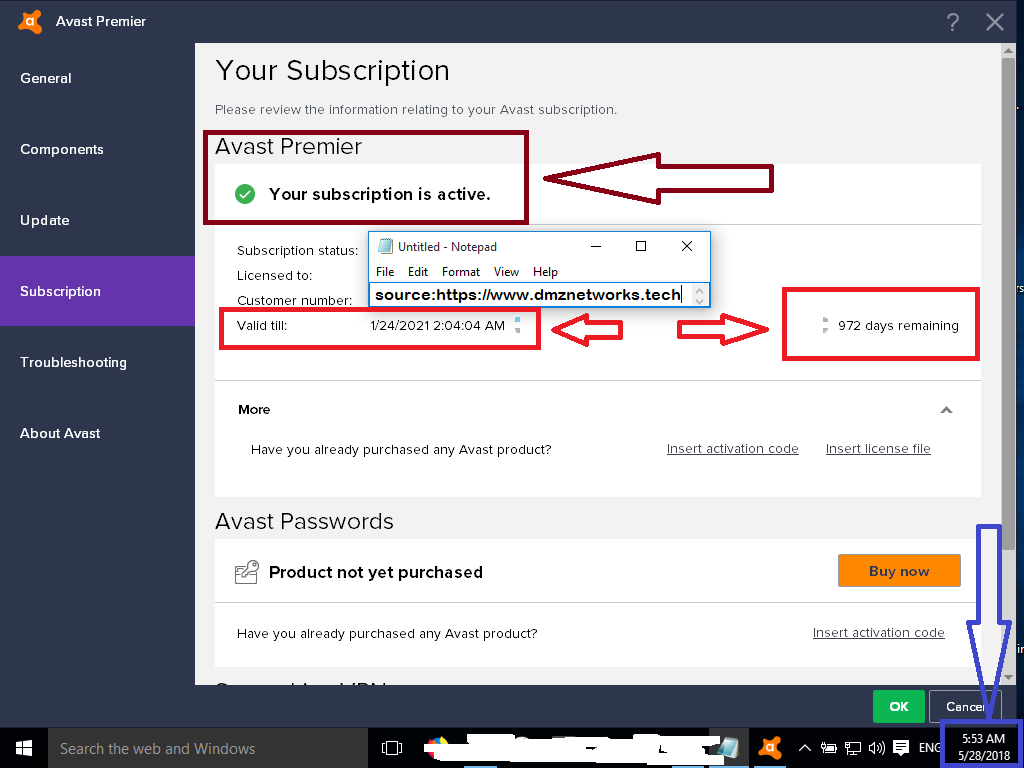Click the Notepad scrollbar down arrow
1024x768 pixels.
tap(699, 300)
